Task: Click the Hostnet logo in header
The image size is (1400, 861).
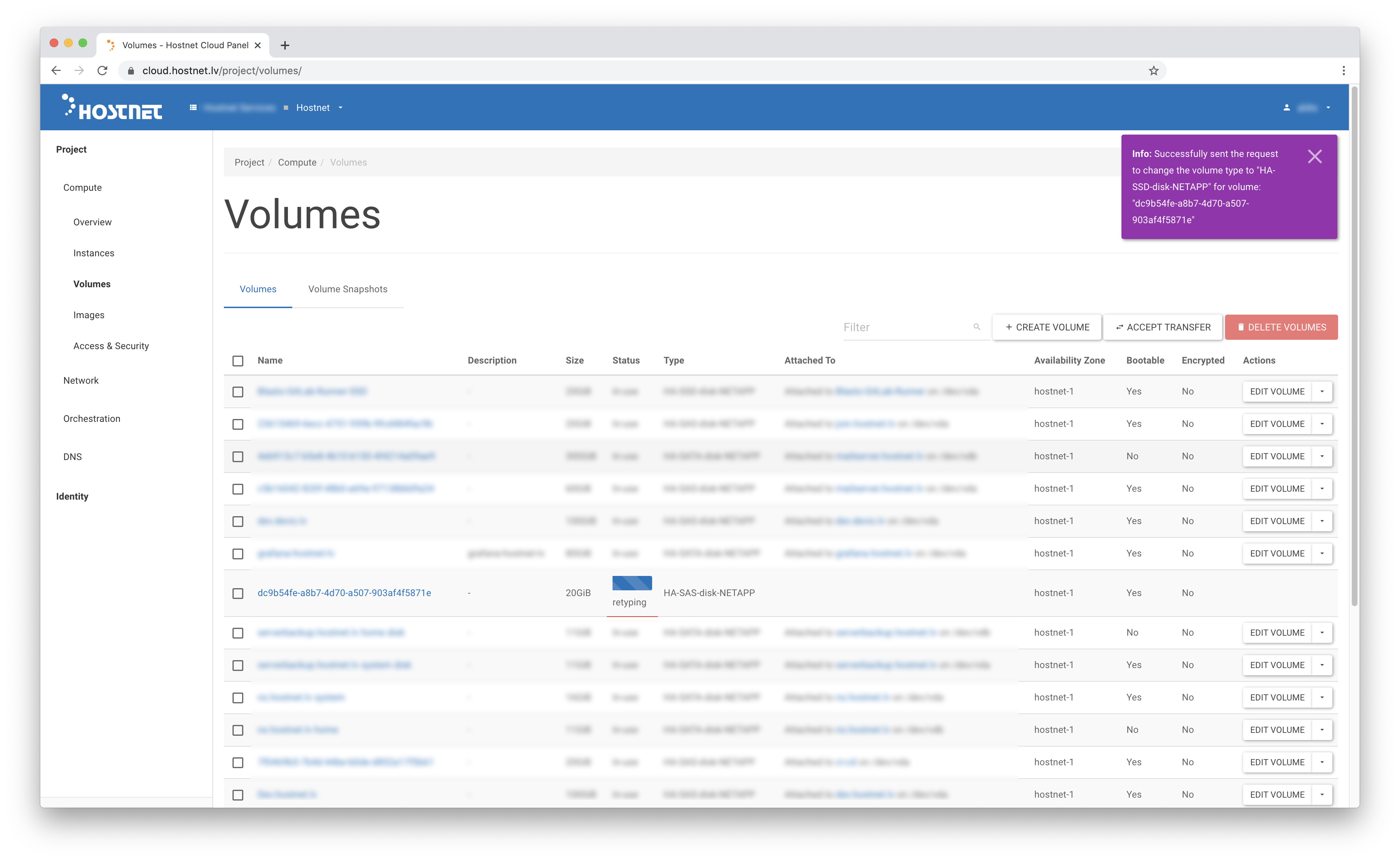Action: click(x=113, y=107)
